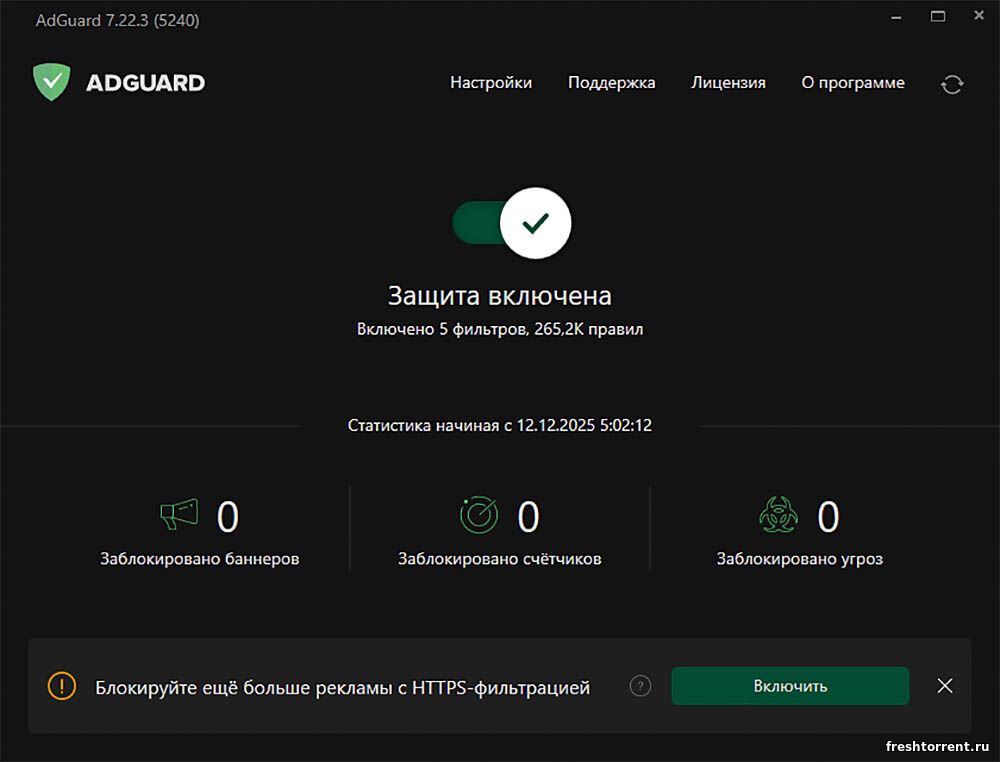Click the radar blocked trackers icon
Screen dimensions: 1000x762
click(479, 516)
